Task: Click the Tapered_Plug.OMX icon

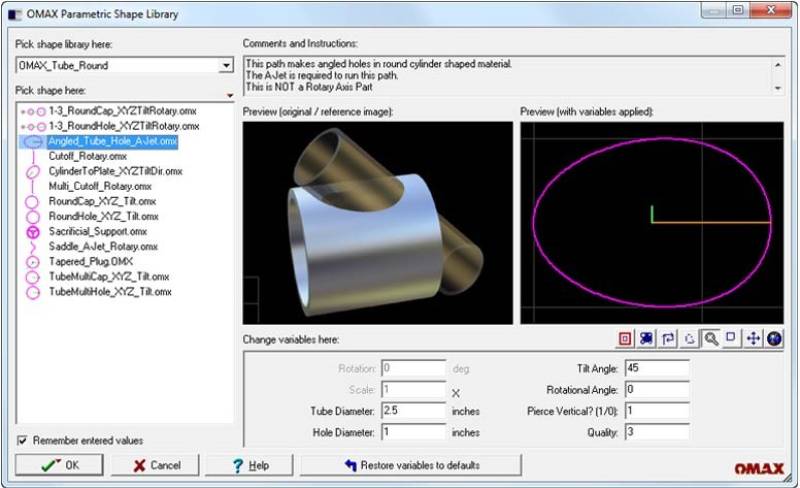Action: pos(33,262)
